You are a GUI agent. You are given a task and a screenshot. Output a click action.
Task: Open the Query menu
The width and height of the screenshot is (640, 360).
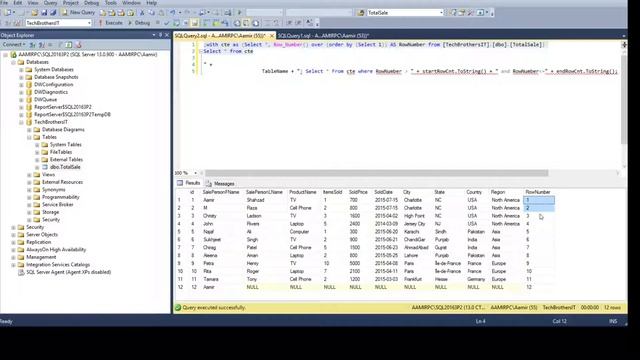pyautogui.click(x=50, y=3)
